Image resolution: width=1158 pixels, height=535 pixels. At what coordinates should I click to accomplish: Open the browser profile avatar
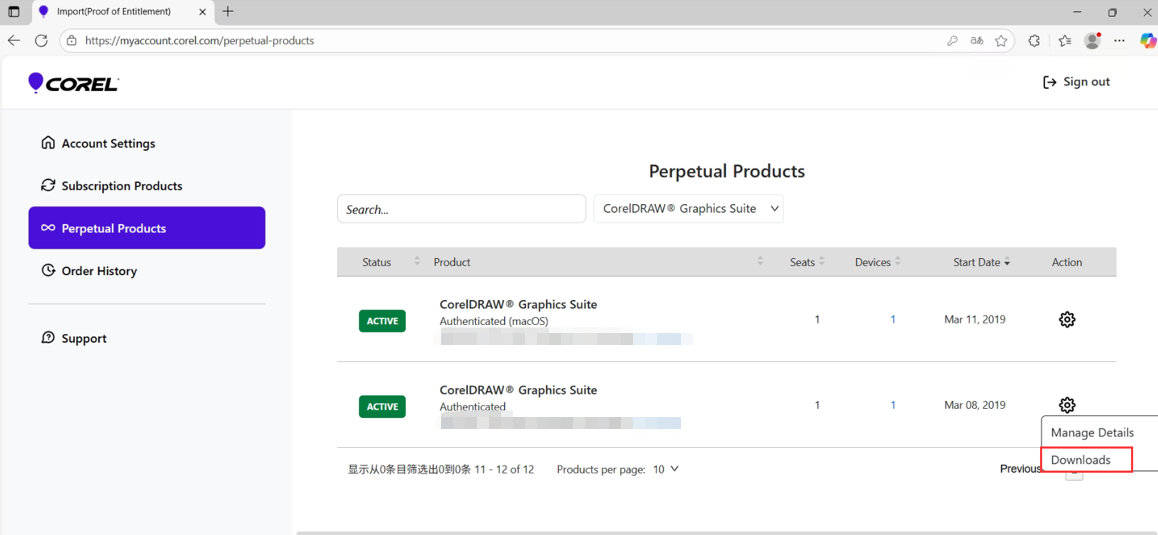pos(1092,41)
